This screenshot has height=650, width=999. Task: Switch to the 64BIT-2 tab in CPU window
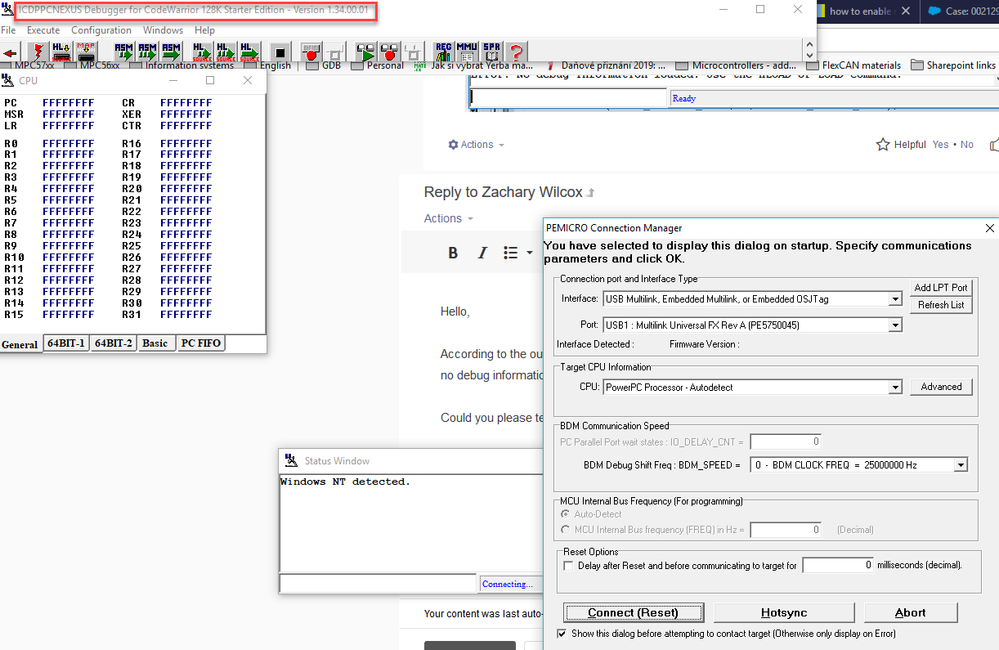pos(113,343)
